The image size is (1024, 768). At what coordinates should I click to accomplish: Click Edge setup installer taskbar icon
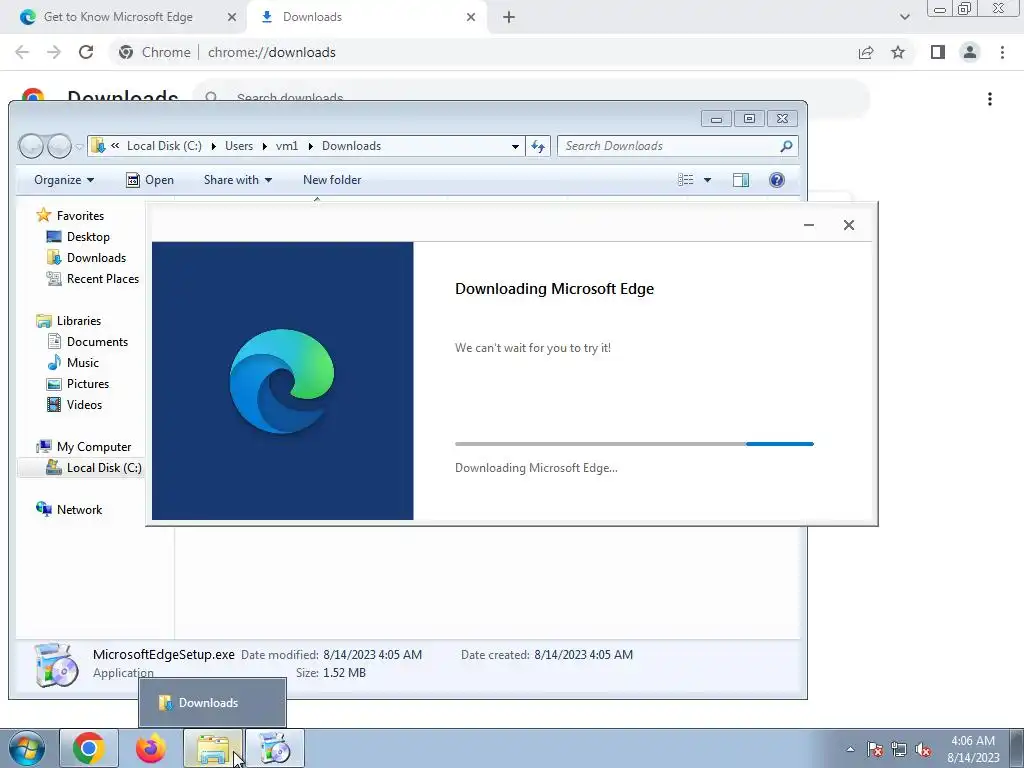(275, 748)
